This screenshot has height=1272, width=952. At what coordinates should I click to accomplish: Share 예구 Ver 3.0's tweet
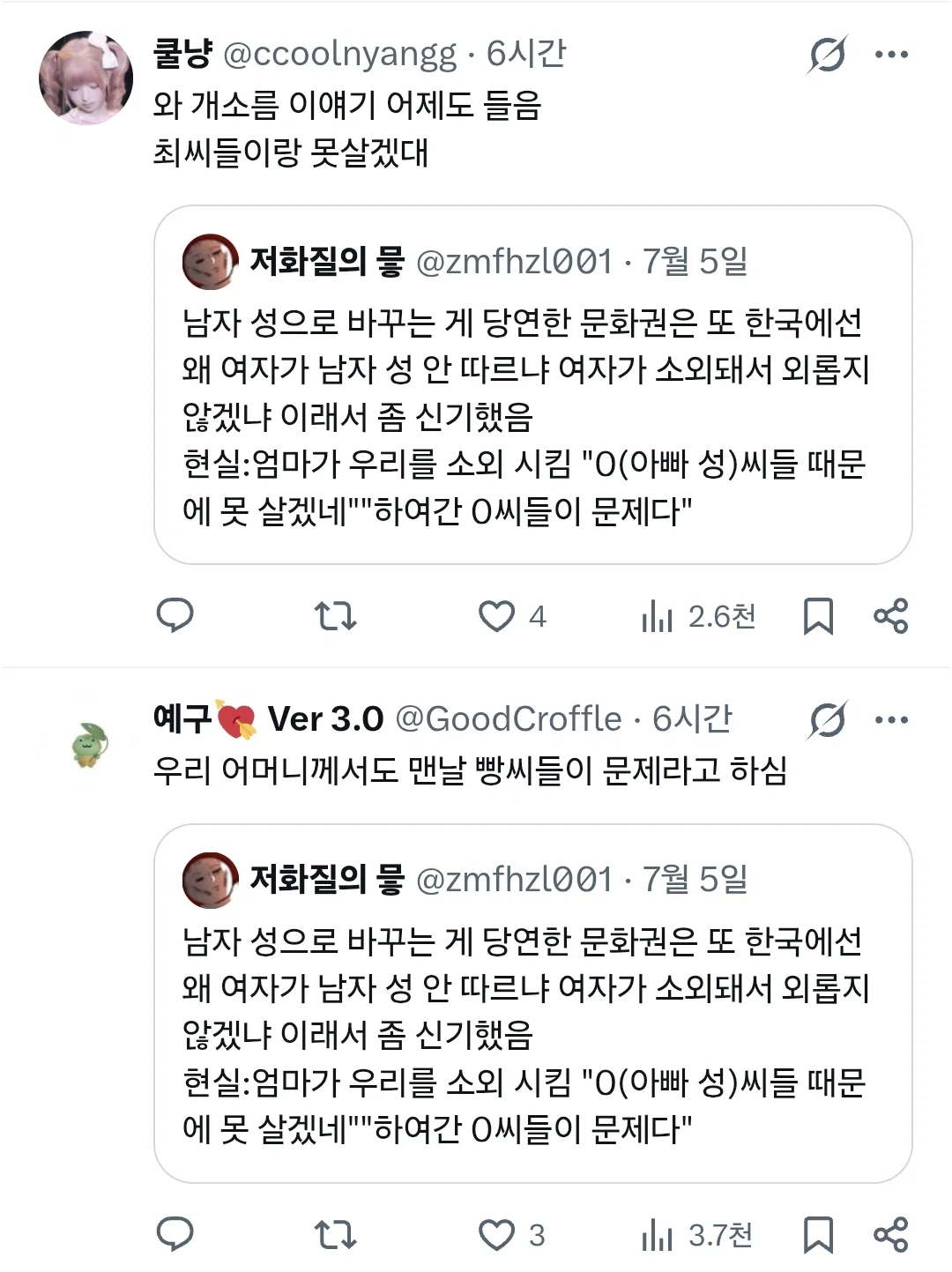pyautogui.click(x=890, y=1235)
